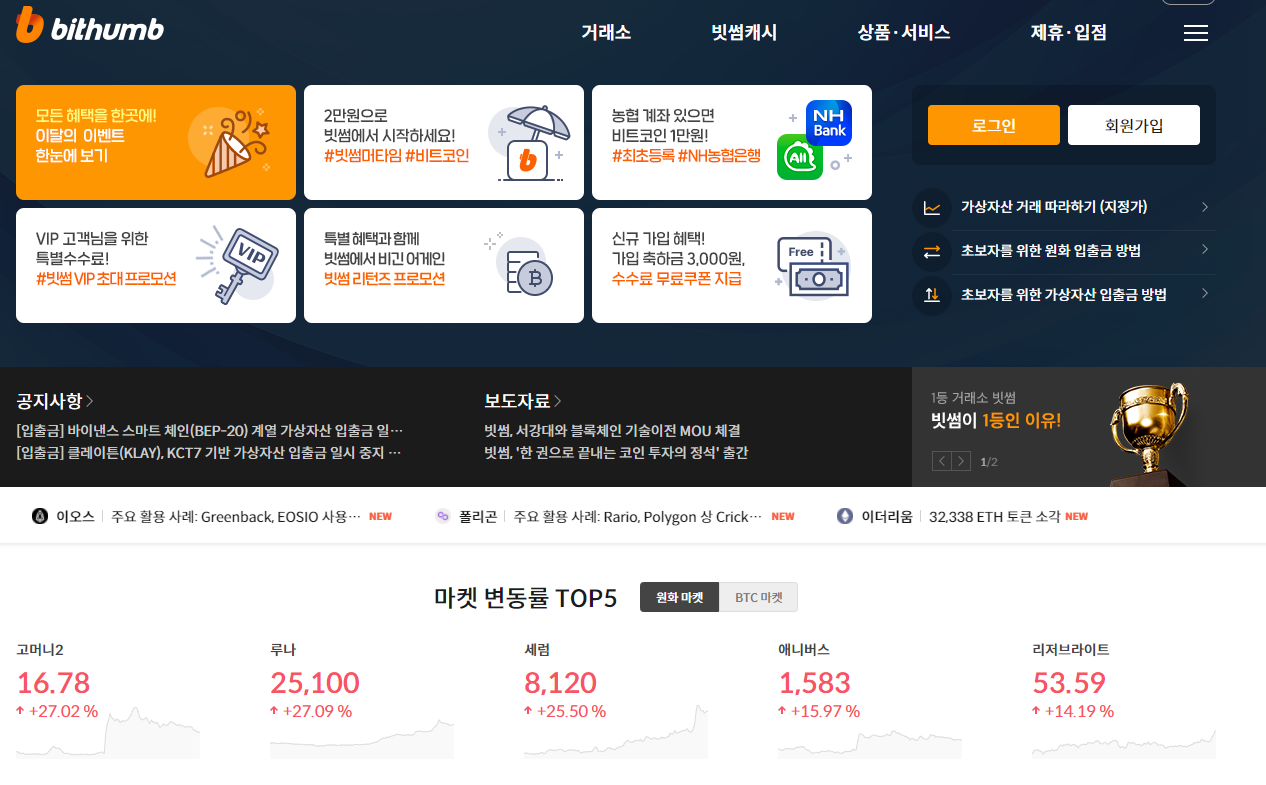Open press release '한 권으로 끝내는 코인 투자의 정석'

pyautogui.click(x=616, y=453)
